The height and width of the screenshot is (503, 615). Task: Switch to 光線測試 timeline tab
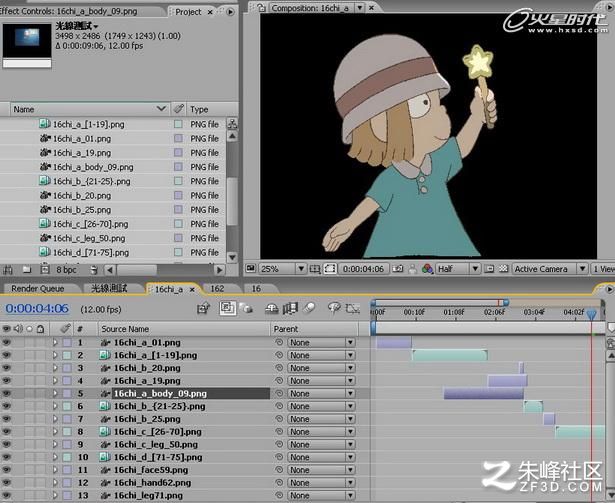[109, 288]
